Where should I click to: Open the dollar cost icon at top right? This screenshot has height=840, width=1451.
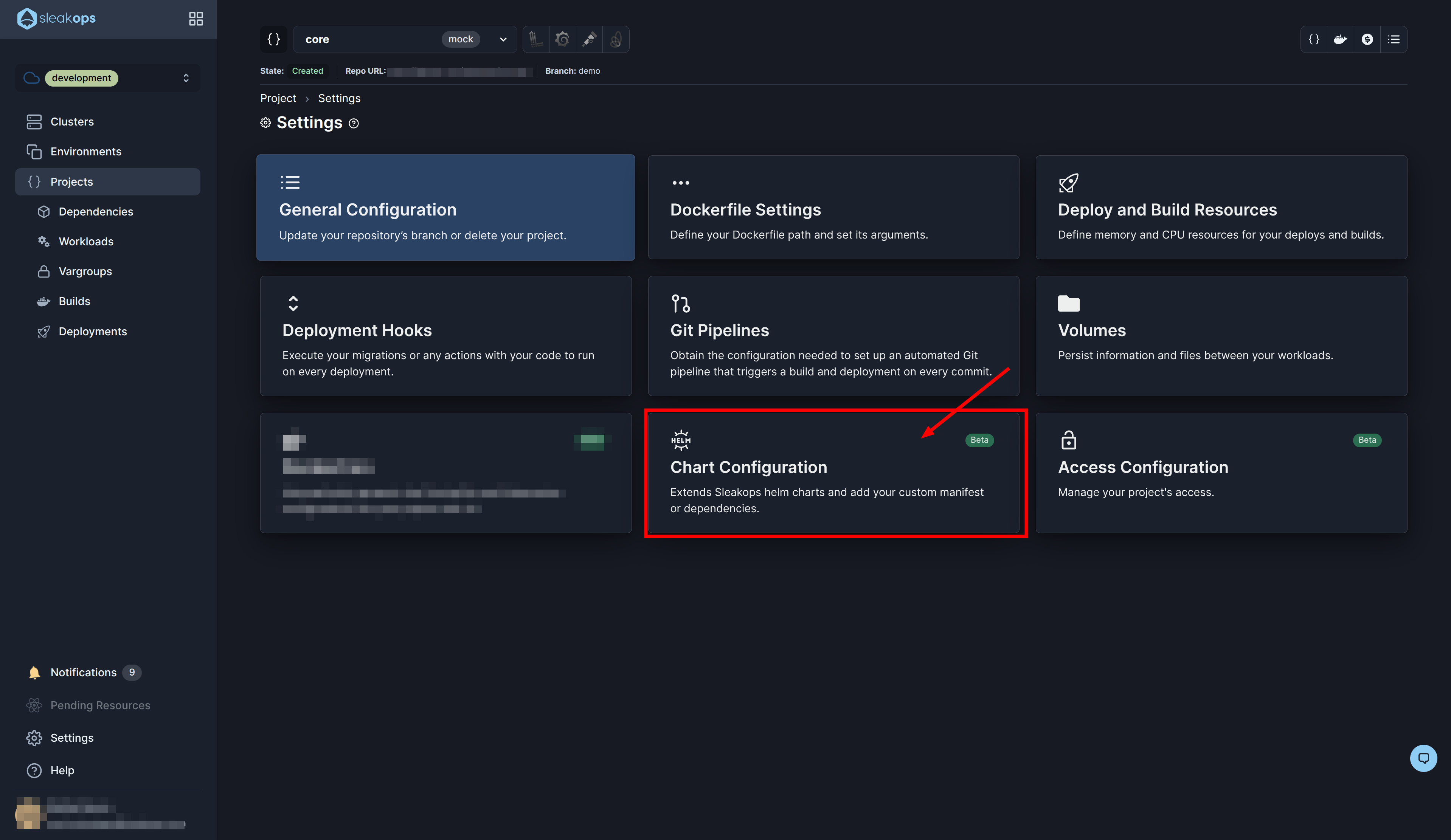(x=1367, y=39)
